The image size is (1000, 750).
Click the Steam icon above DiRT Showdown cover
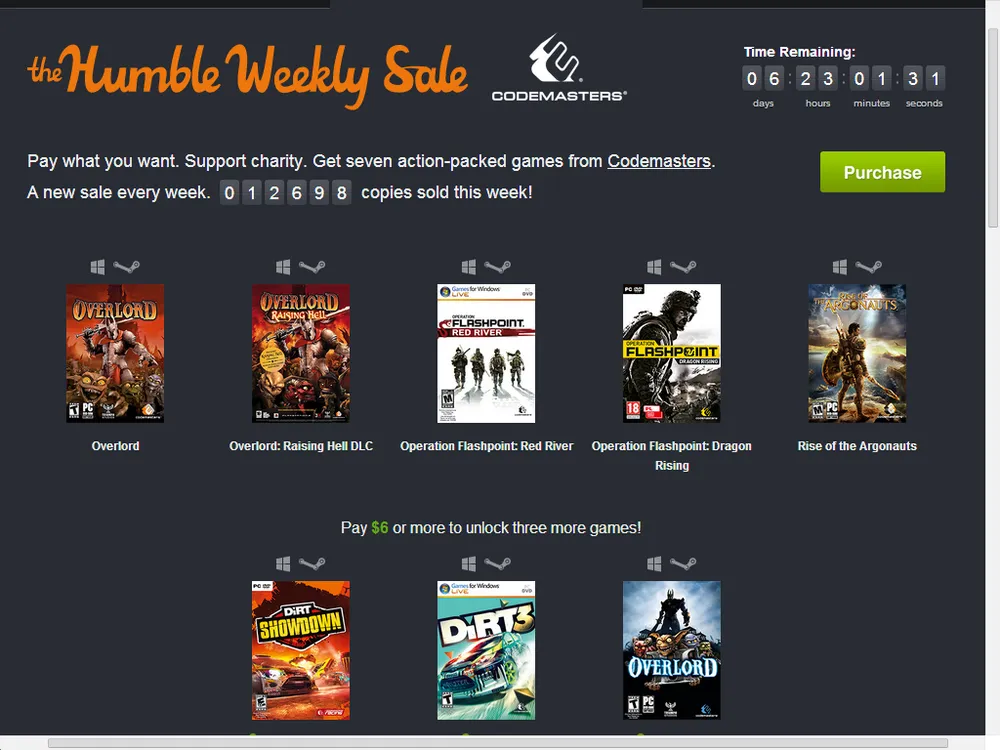tap(312, 563)
